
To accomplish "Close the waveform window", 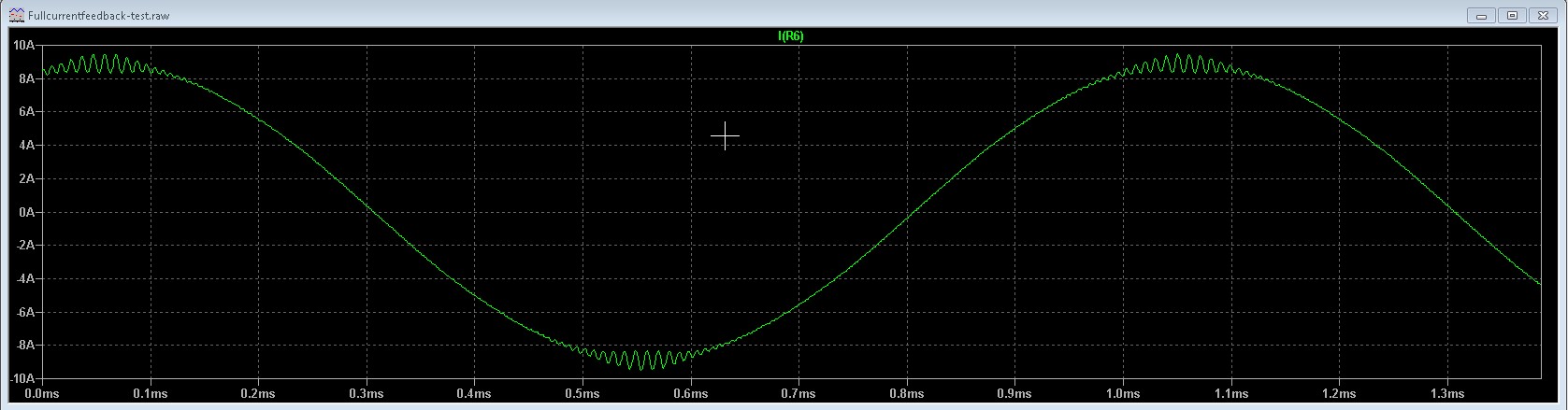I will [x=1542, y=15].
